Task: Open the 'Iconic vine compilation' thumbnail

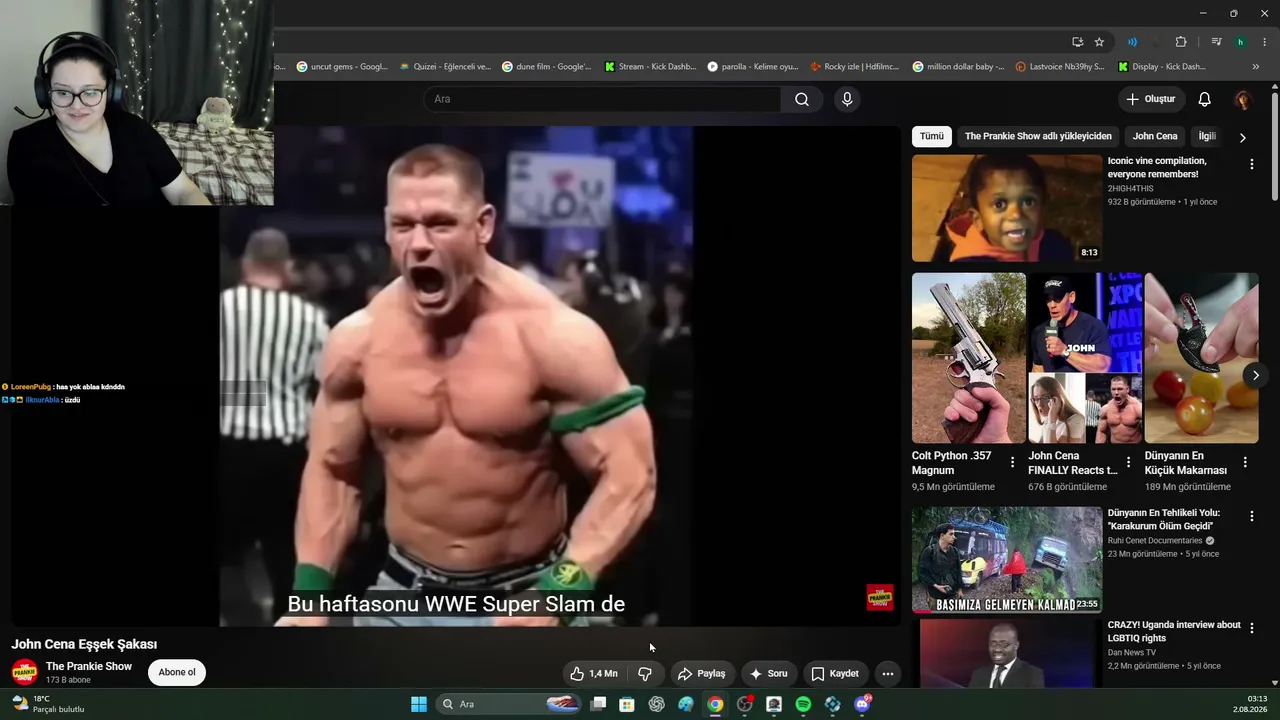Action: click(x=1007, y=208)
